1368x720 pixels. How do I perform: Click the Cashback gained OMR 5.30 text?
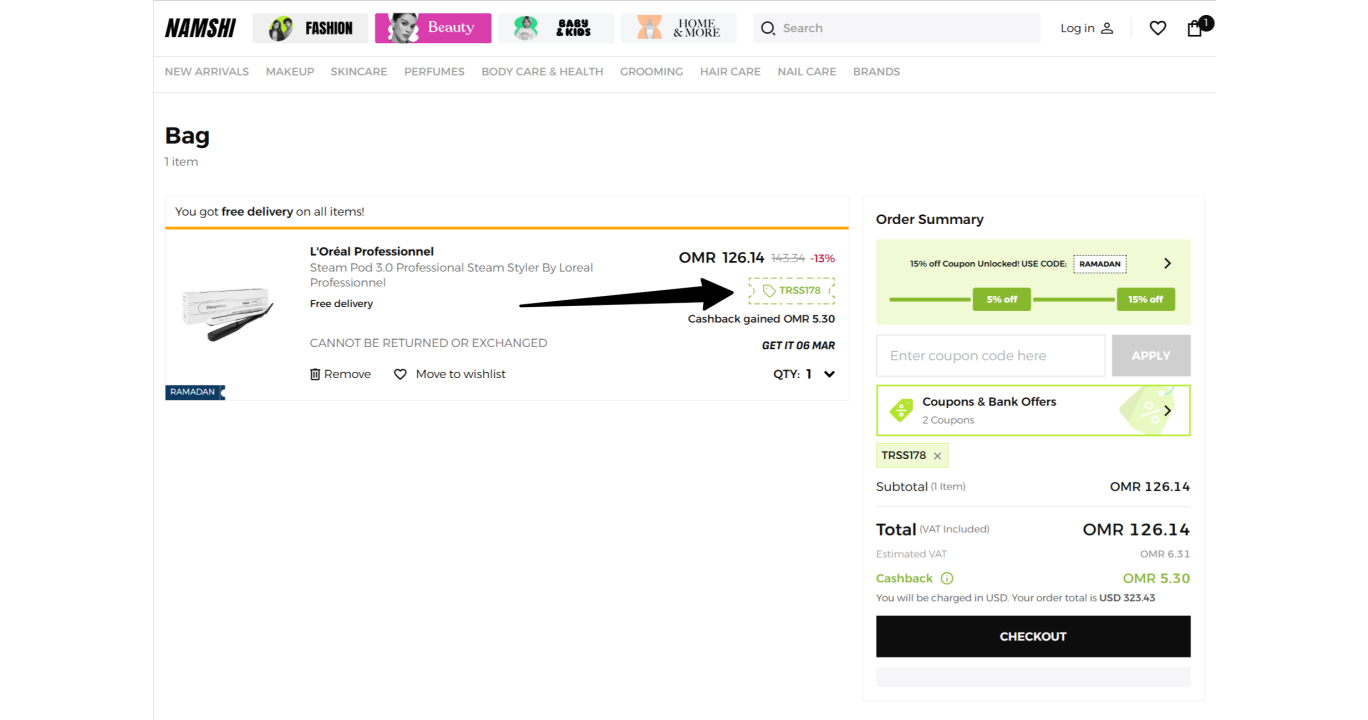click(x=761, y=319)
